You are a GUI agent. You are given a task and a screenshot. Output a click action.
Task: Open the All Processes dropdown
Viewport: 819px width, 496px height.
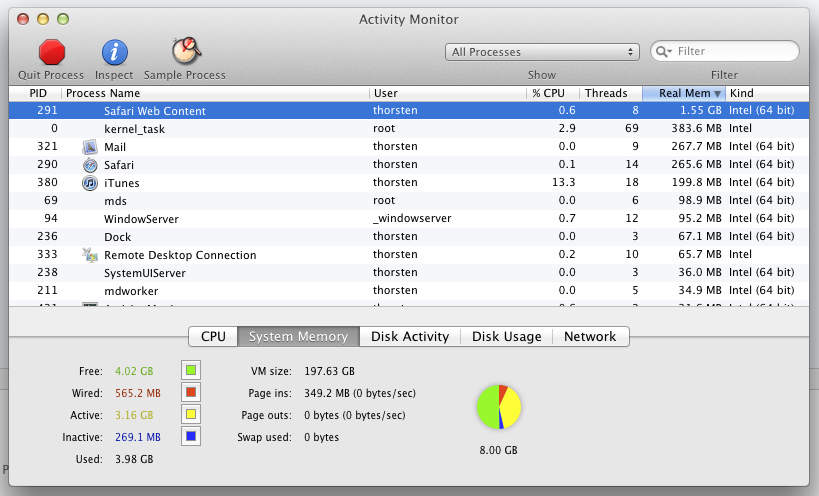(542, 52)
